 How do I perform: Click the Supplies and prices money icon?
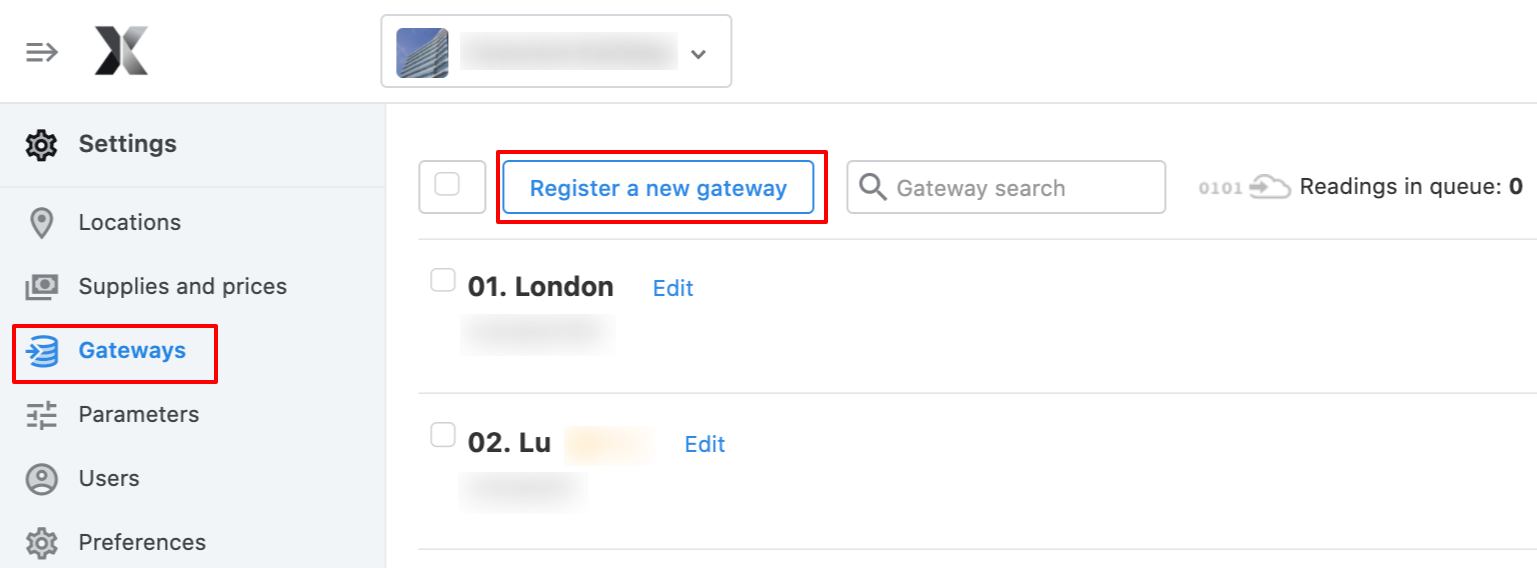pos(41,287)
